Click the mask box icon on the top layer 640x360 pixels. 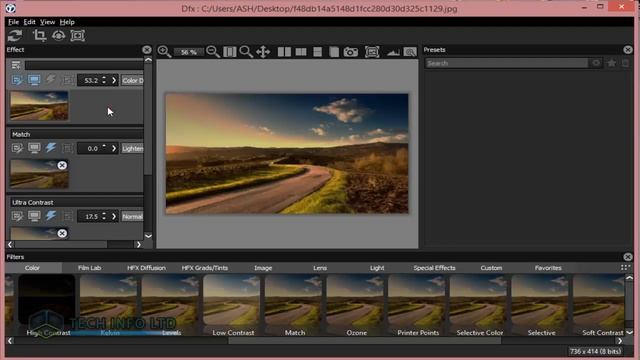68,80
